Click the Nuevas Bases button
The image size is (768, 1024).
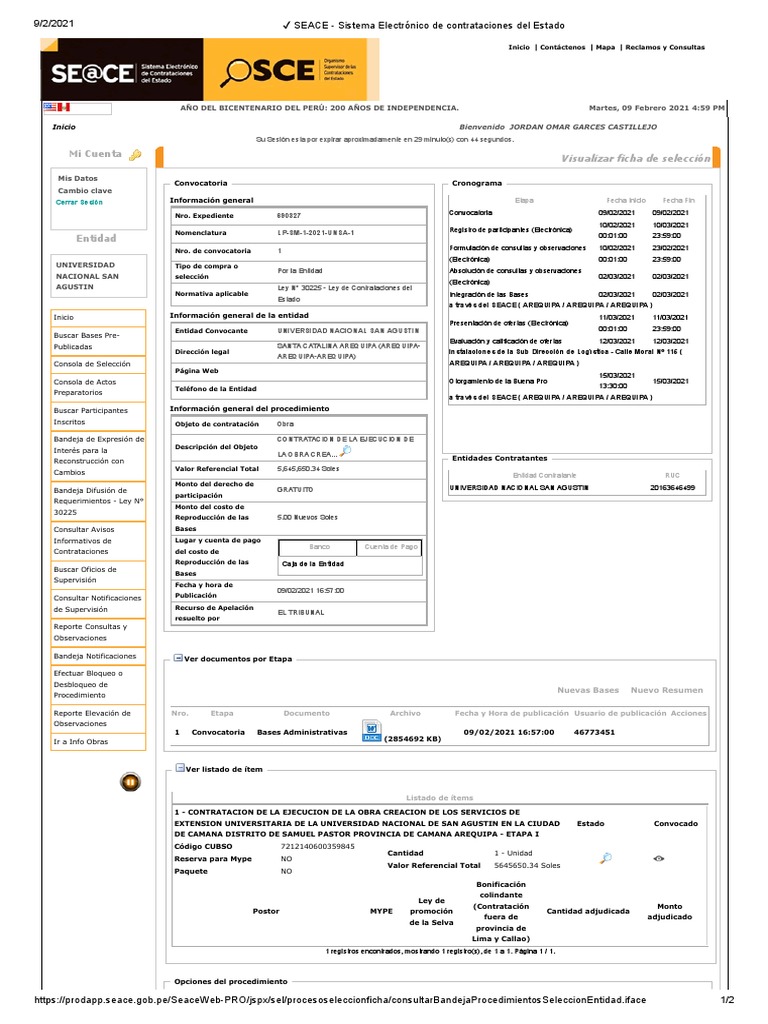[588, 690]
